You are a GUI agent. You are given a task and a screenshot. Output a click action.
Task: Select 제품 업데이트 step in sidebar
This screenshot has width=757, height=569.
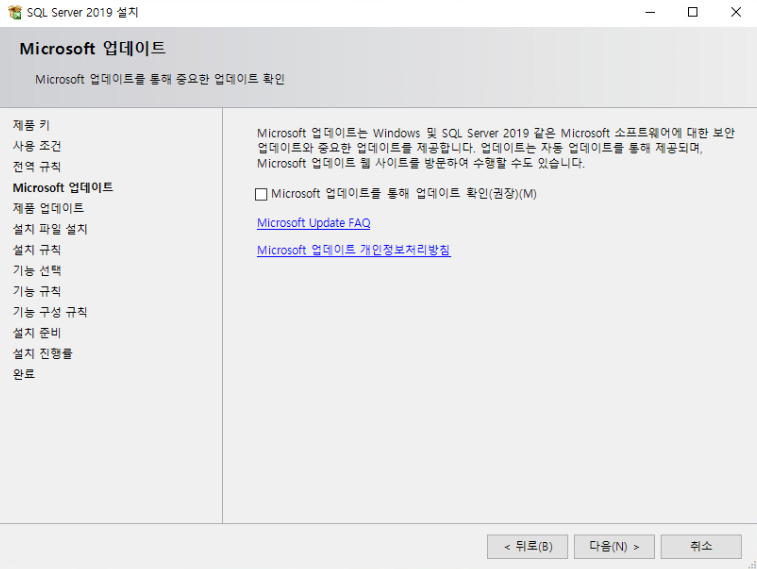coord(48,208)
